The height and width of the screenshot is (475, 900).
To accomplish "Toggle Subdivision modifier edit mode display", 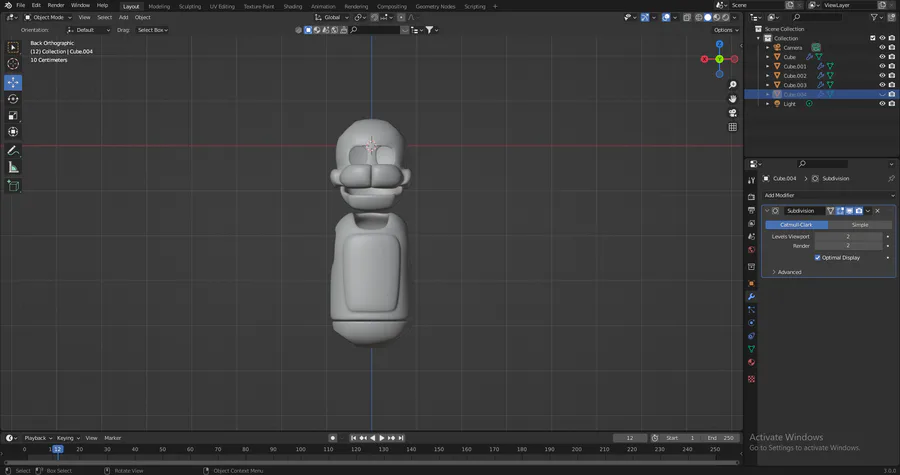I will click(x=840, y=211).
